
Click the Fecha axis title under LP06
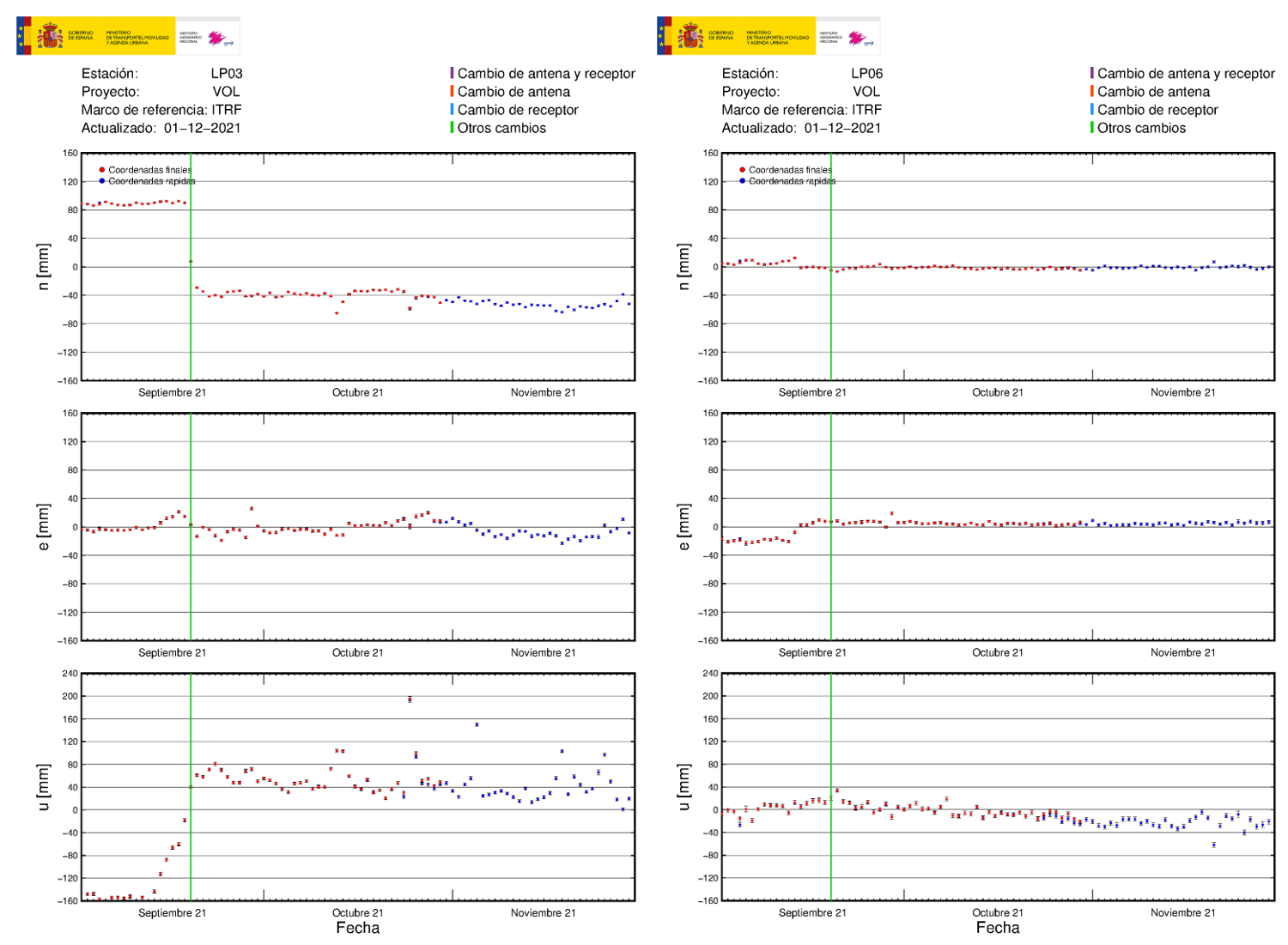tap(997, 928)
